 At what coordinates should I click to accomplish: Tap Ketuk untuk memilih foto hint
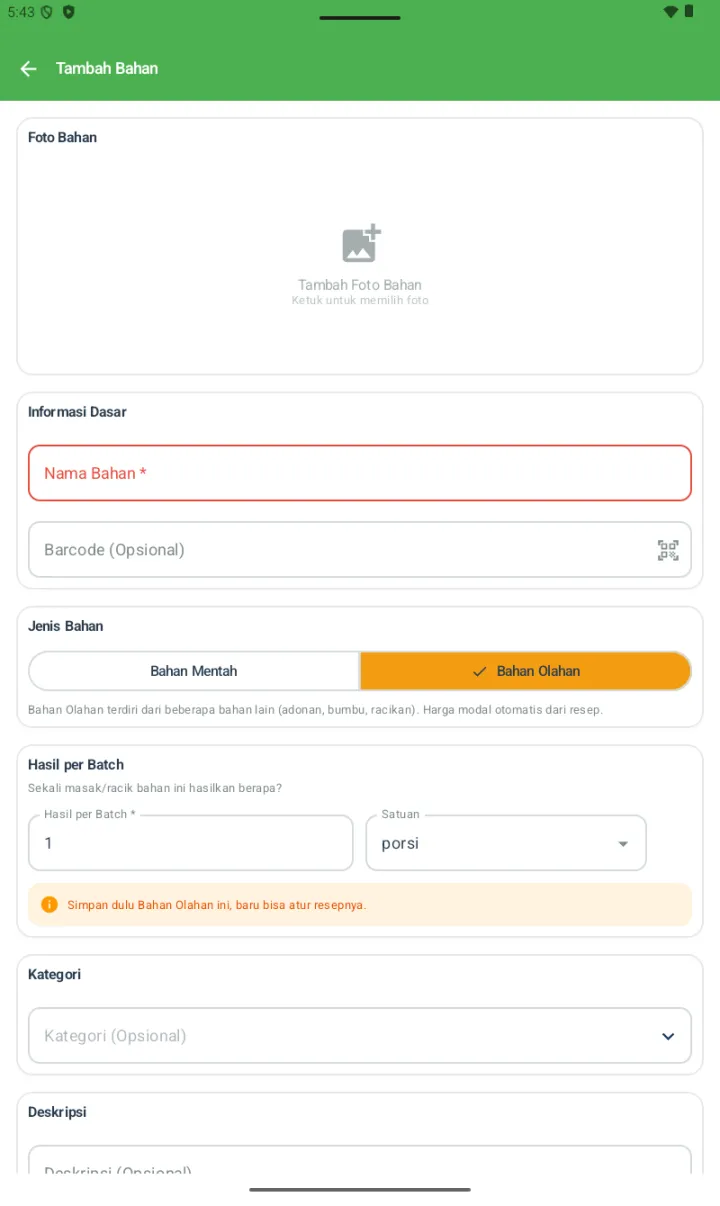pyautogui.click(x=360, y=300)
